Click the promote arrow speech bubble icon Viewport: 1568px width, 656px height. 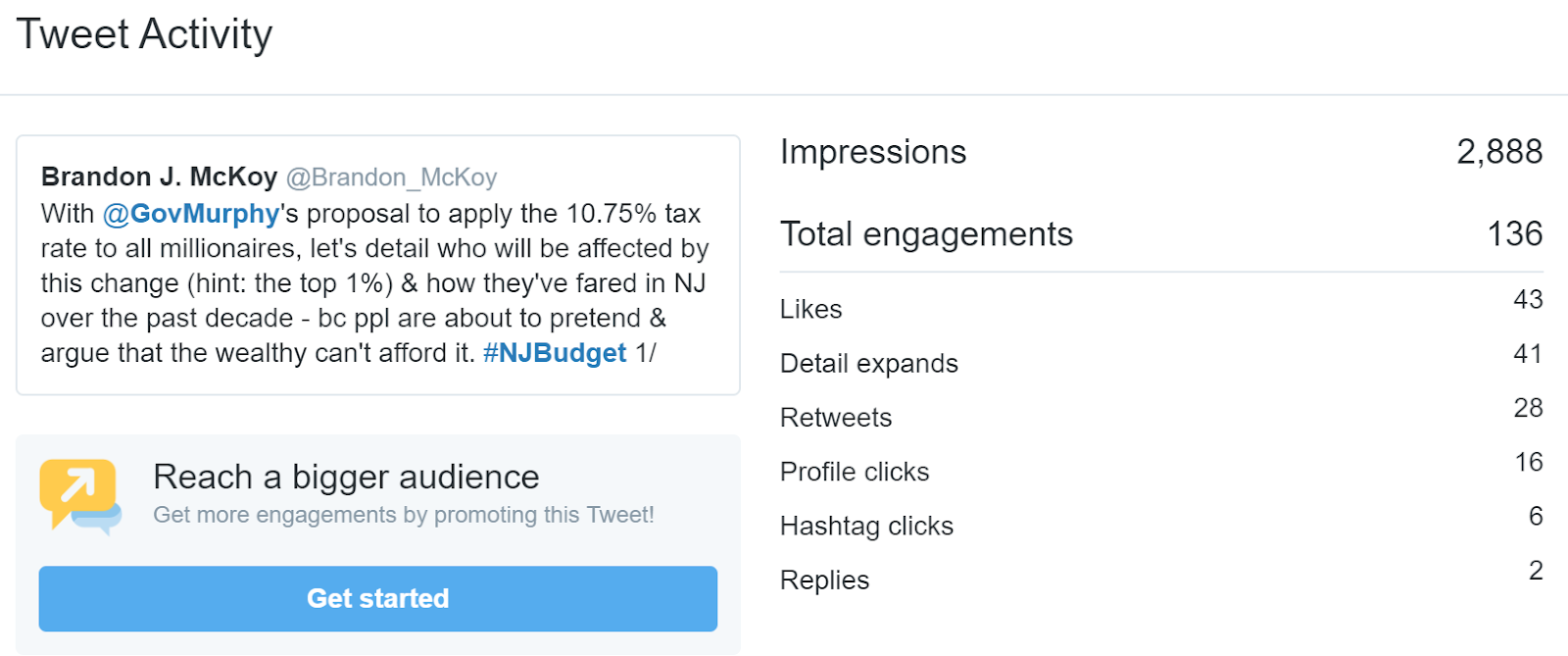(80, 496)
